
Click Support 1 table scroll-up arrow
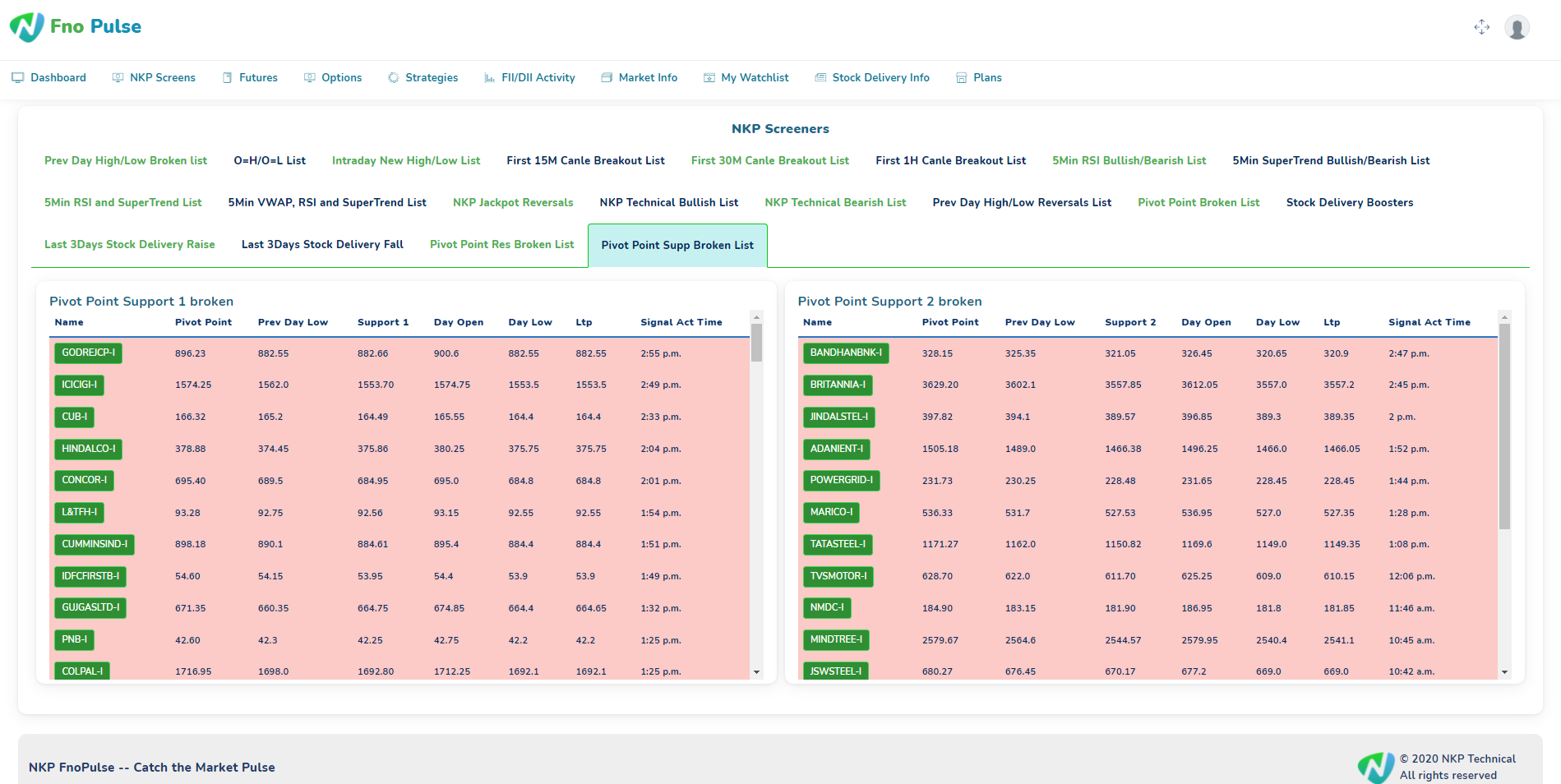pyautogui.click(x=756, y=317)
